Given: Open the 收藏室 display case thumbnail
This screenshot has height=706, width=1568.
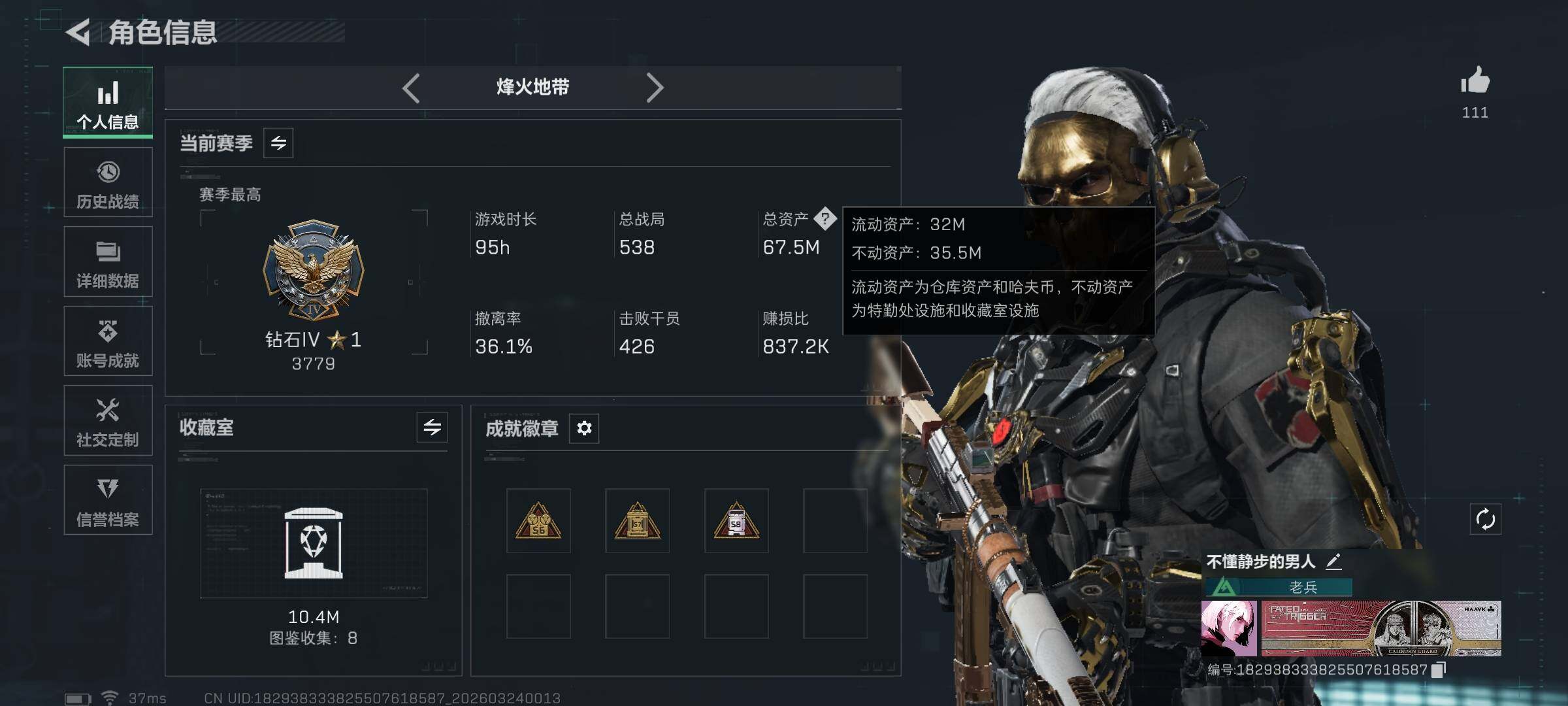Looking at the screenshot, I should (314, 543).
